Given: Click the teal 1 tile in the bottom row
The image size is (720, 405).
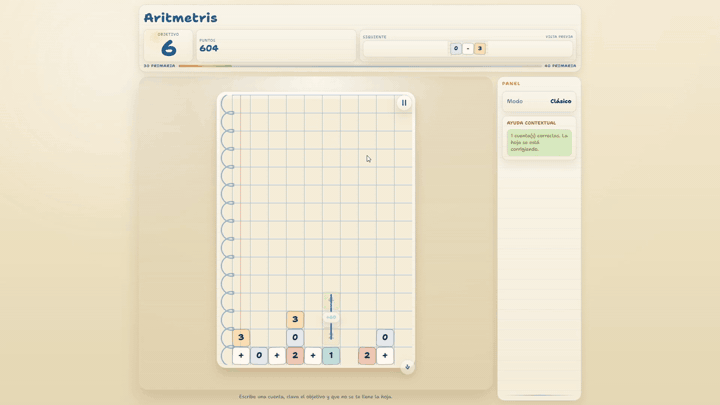Looking at the screenshot, I should click(331, 355).
